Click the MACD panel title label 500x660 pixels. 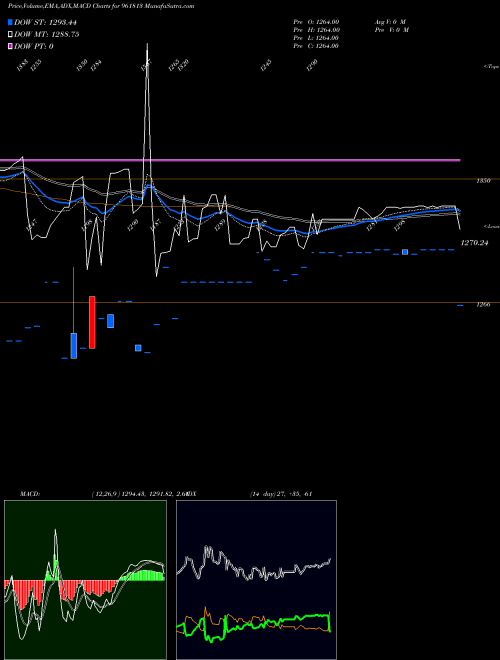click(x=30, y=493)
